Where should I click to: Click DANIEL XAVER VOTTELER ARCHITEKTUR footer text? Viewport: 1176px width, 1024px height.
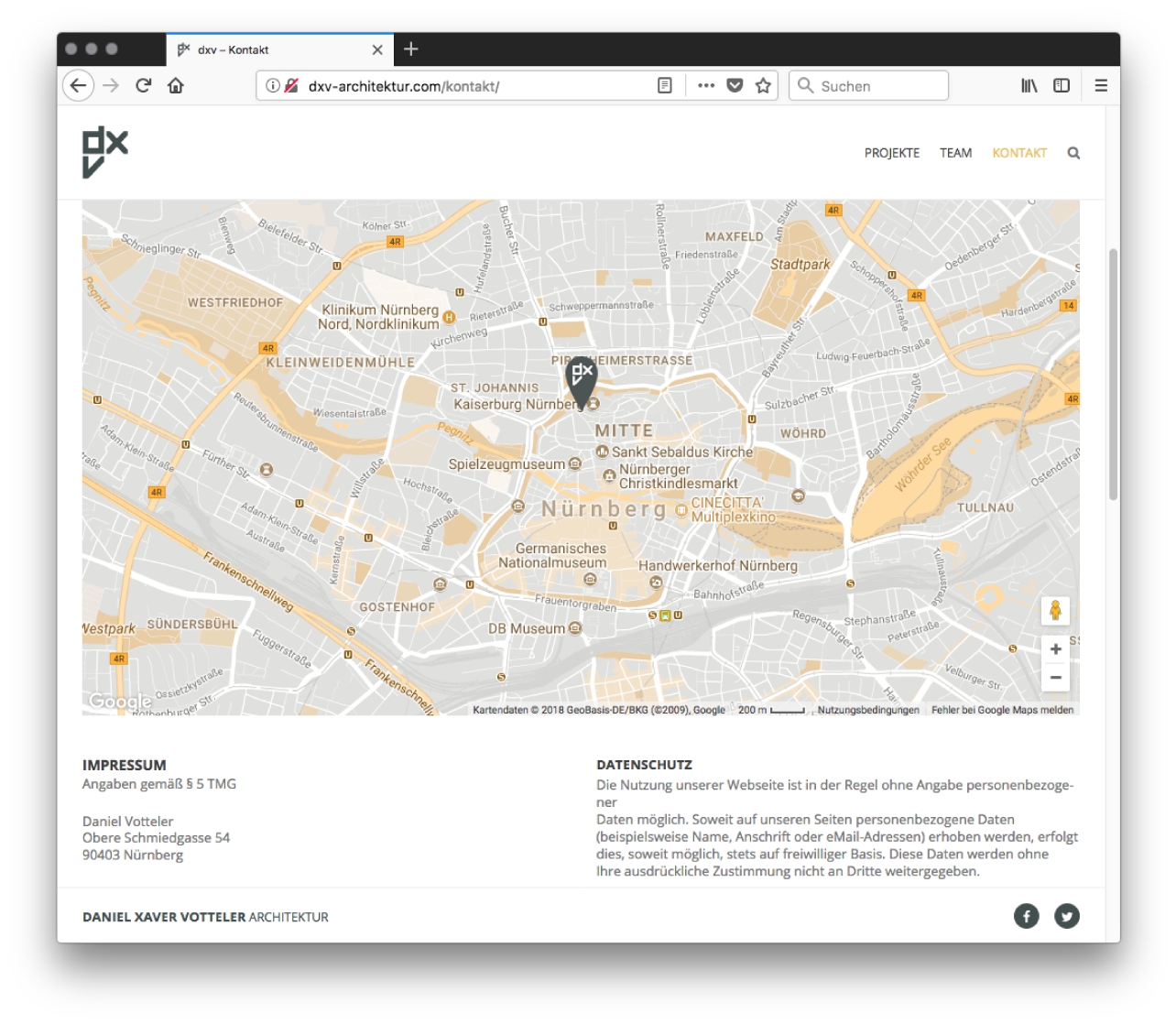(x=205, y=917)
